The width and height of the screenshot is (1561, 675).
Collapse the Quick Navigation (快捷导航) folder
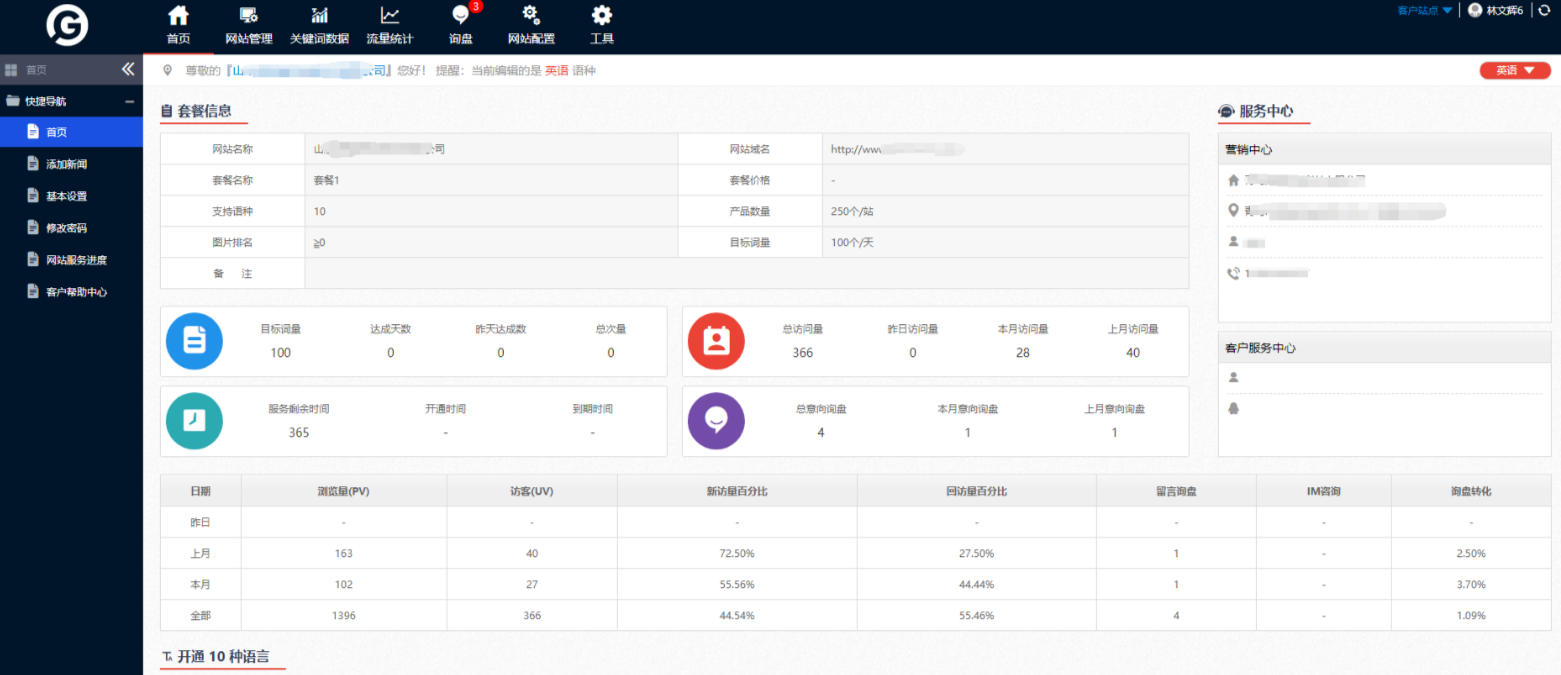129,102
